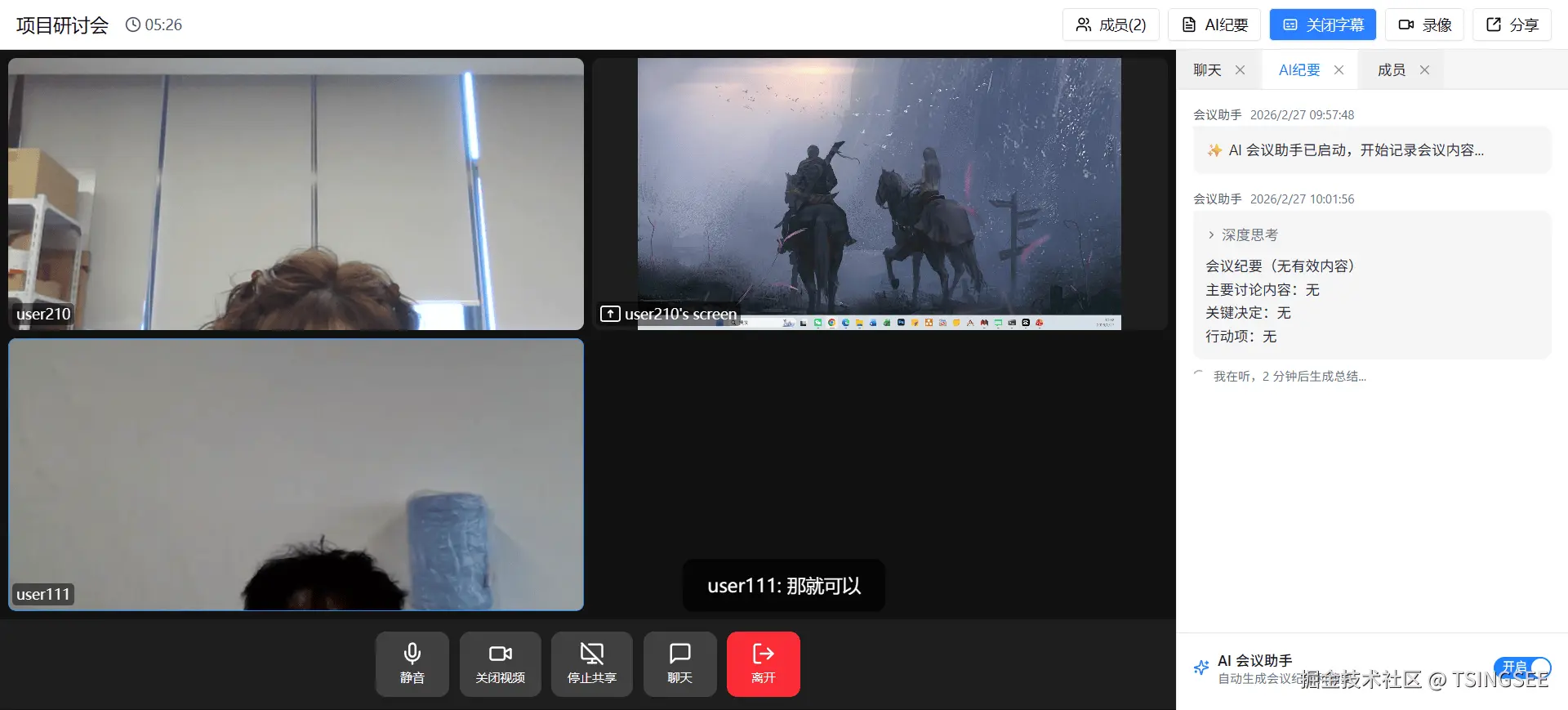Viewport: 1568px width, 710px height.
Task: Click the 行动项：无 line
Action: (1241, 337)
